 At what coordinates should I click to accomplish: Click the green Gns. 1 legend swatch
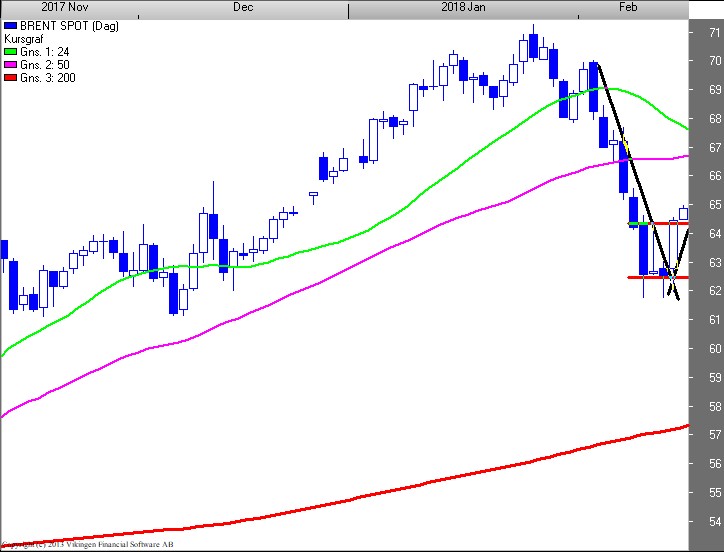tap(10, 52)
